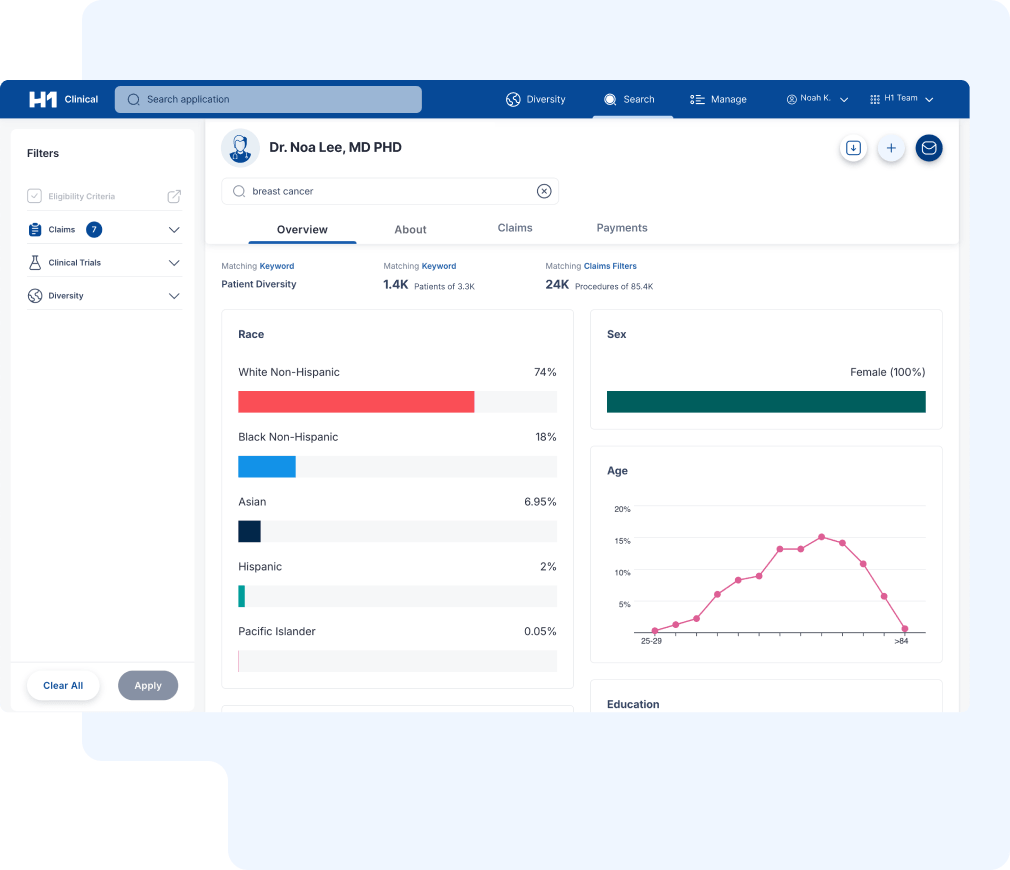Screen dimensions: 1010x870
Task: Click the teal Hispanic bar
Action: [x=242, y=596]
